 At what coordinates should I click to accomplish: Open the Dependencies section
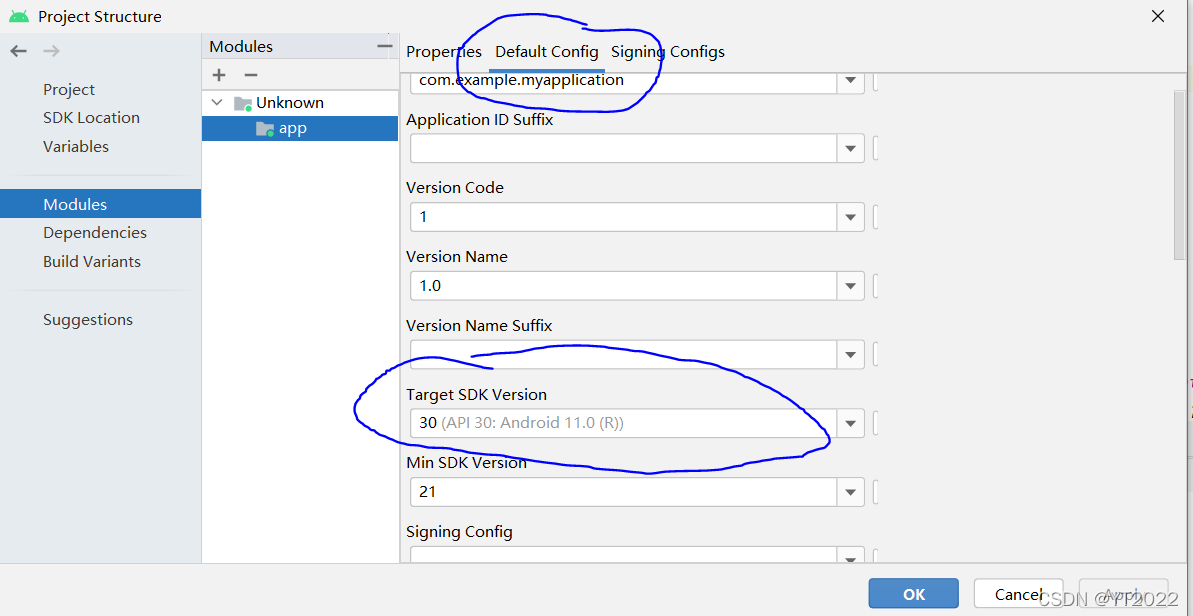95,233
